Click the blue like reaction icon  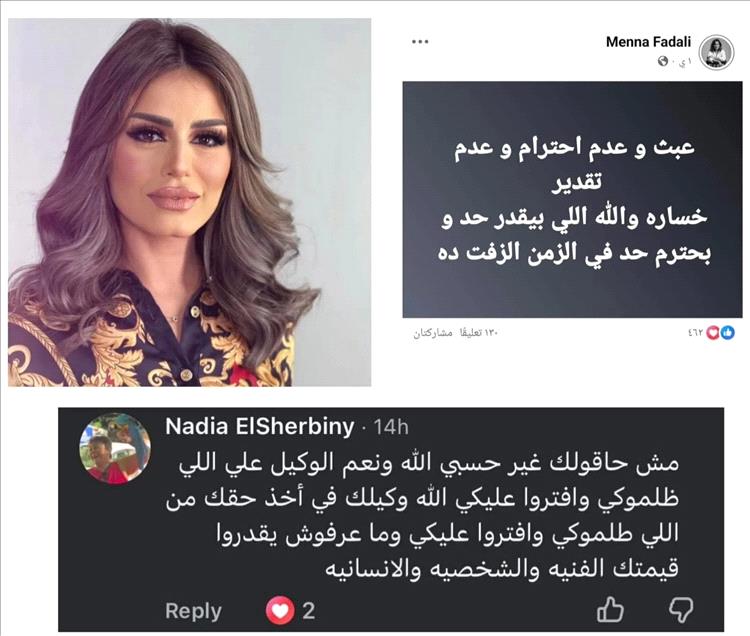[728, 332]
